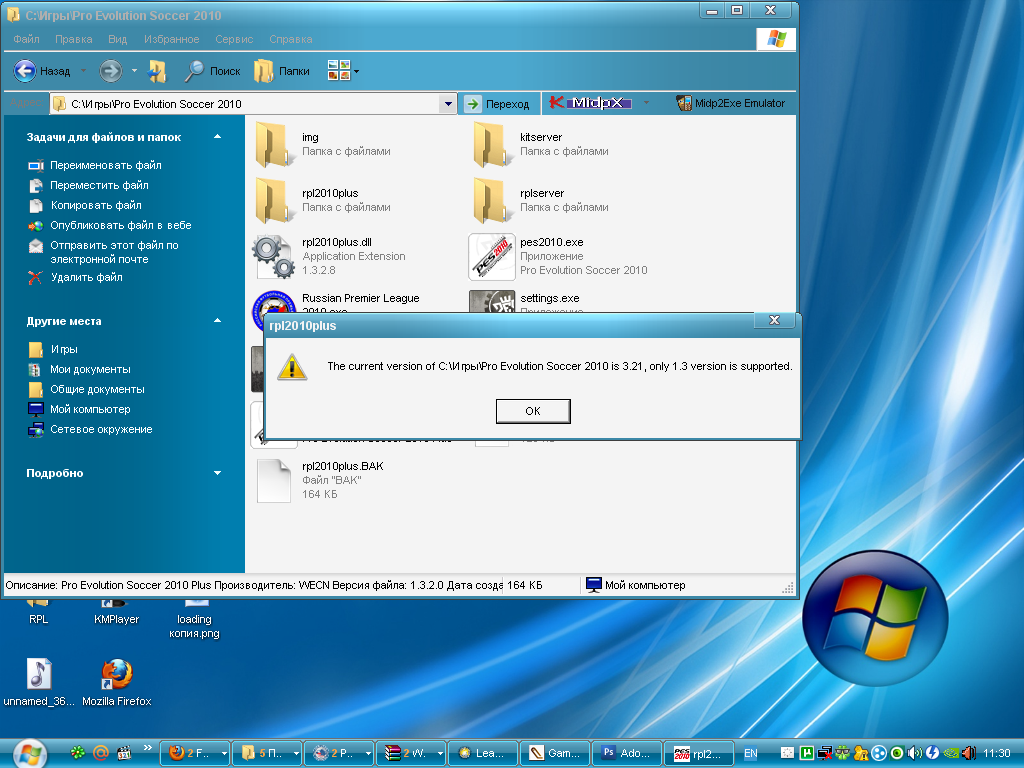Open the Forward button history dropdown arrow
1024x768 pixels.
pyautogui.click(x=134, y=71)
